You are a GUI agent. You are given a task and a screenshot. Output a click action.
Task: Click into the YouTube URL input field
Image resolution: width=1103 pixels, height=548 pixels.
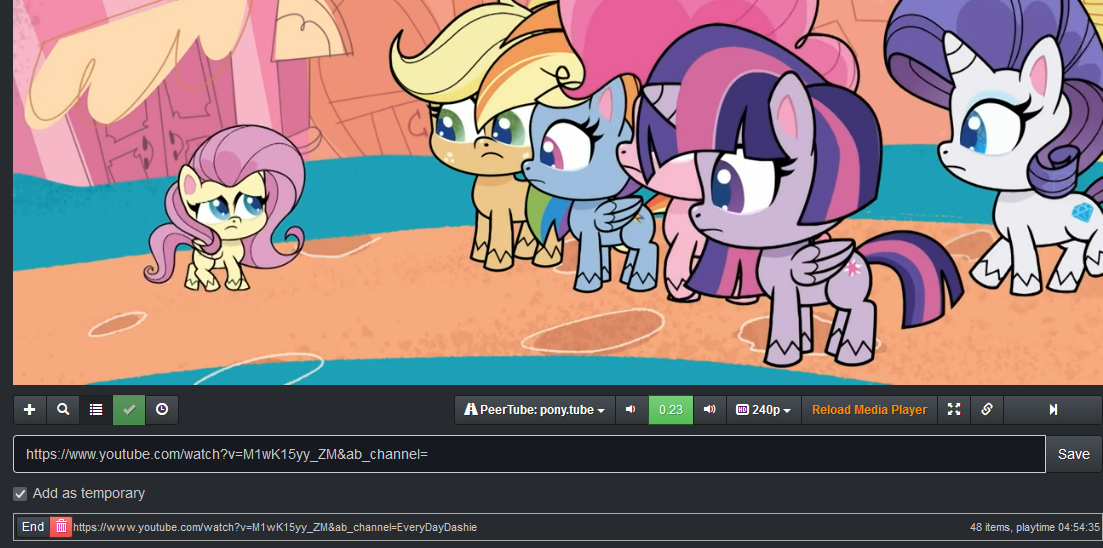(529, 454)
